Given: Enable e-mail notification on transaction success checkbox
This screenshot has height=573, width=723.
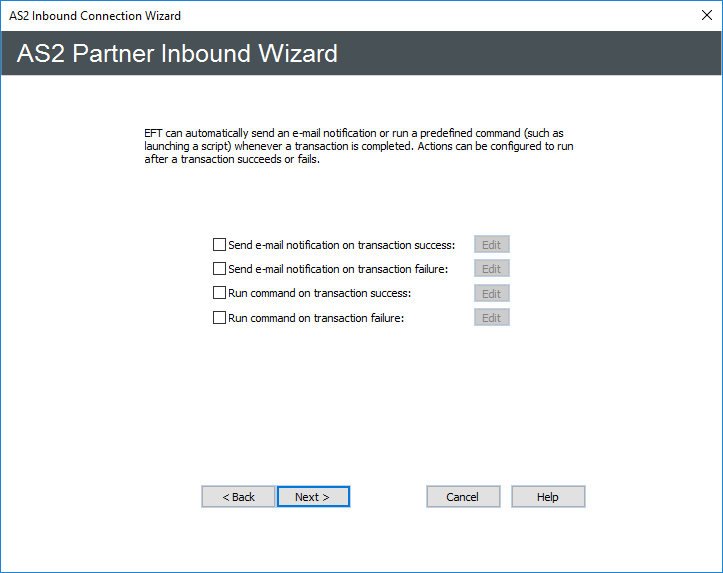Looking at the screenshot, I should 220,244.
